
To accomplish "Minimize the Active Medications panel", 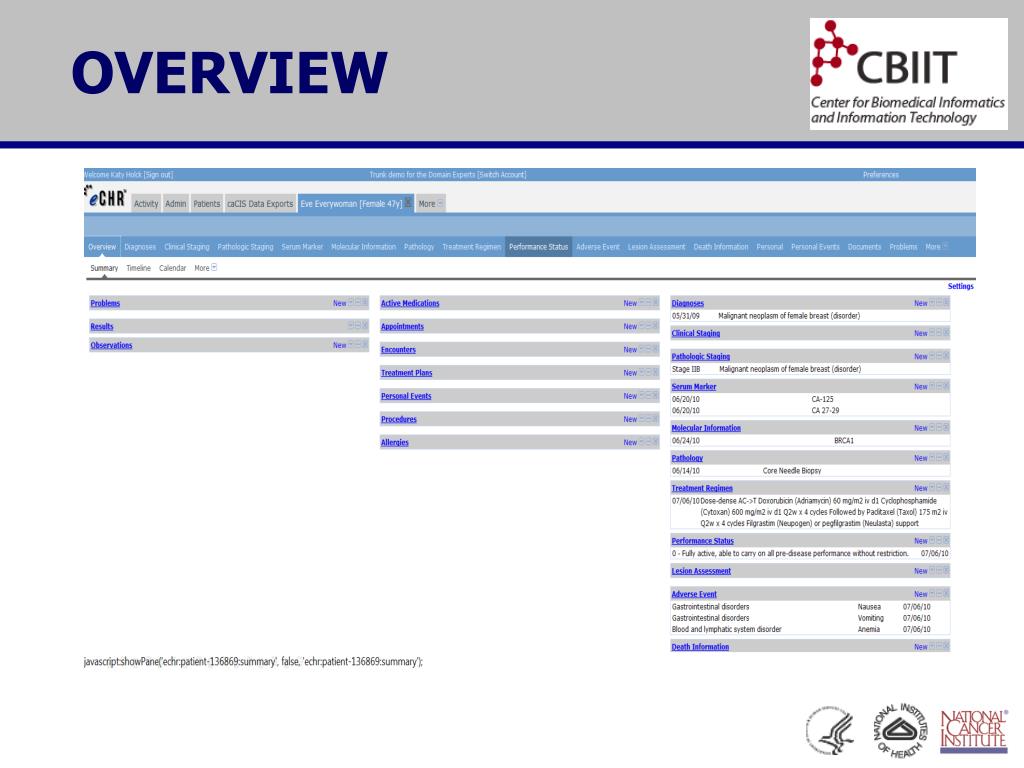I will coord(648,302).
